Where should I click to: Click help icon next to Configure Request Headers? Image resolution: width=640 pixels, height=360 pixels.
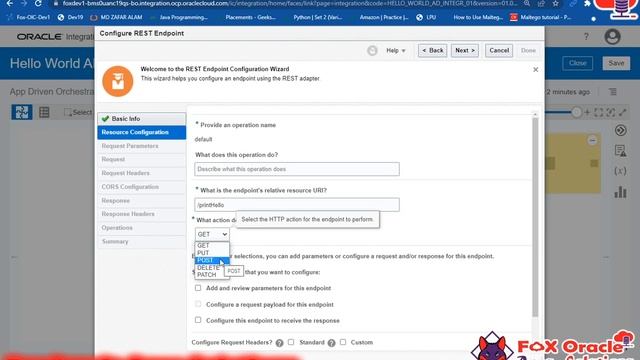[x=279, y=343]
